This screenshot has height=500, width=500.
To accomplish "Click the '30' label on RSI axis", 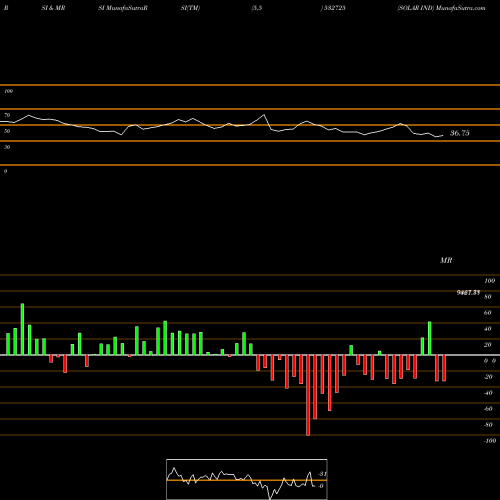I will pyautogui.click(x=7, y=147).
